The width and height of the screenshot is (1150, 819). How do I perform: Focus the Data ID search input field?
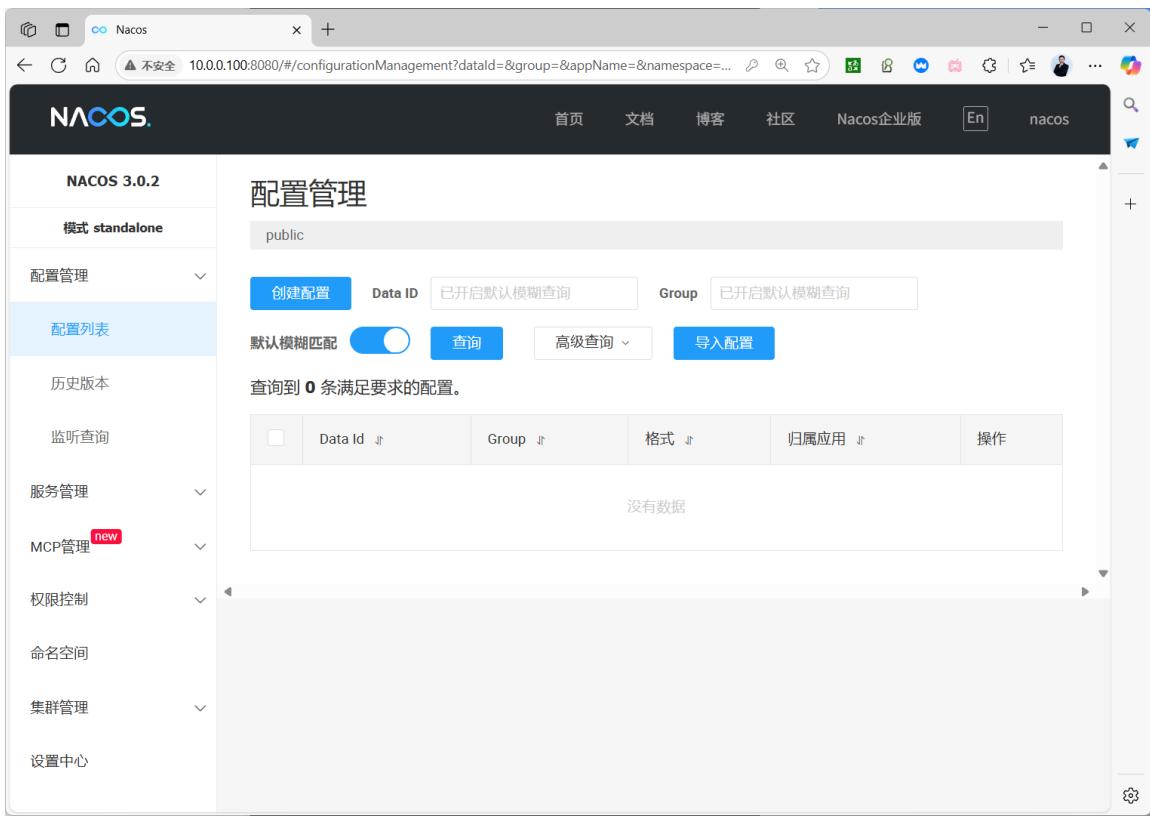[534, 293]
